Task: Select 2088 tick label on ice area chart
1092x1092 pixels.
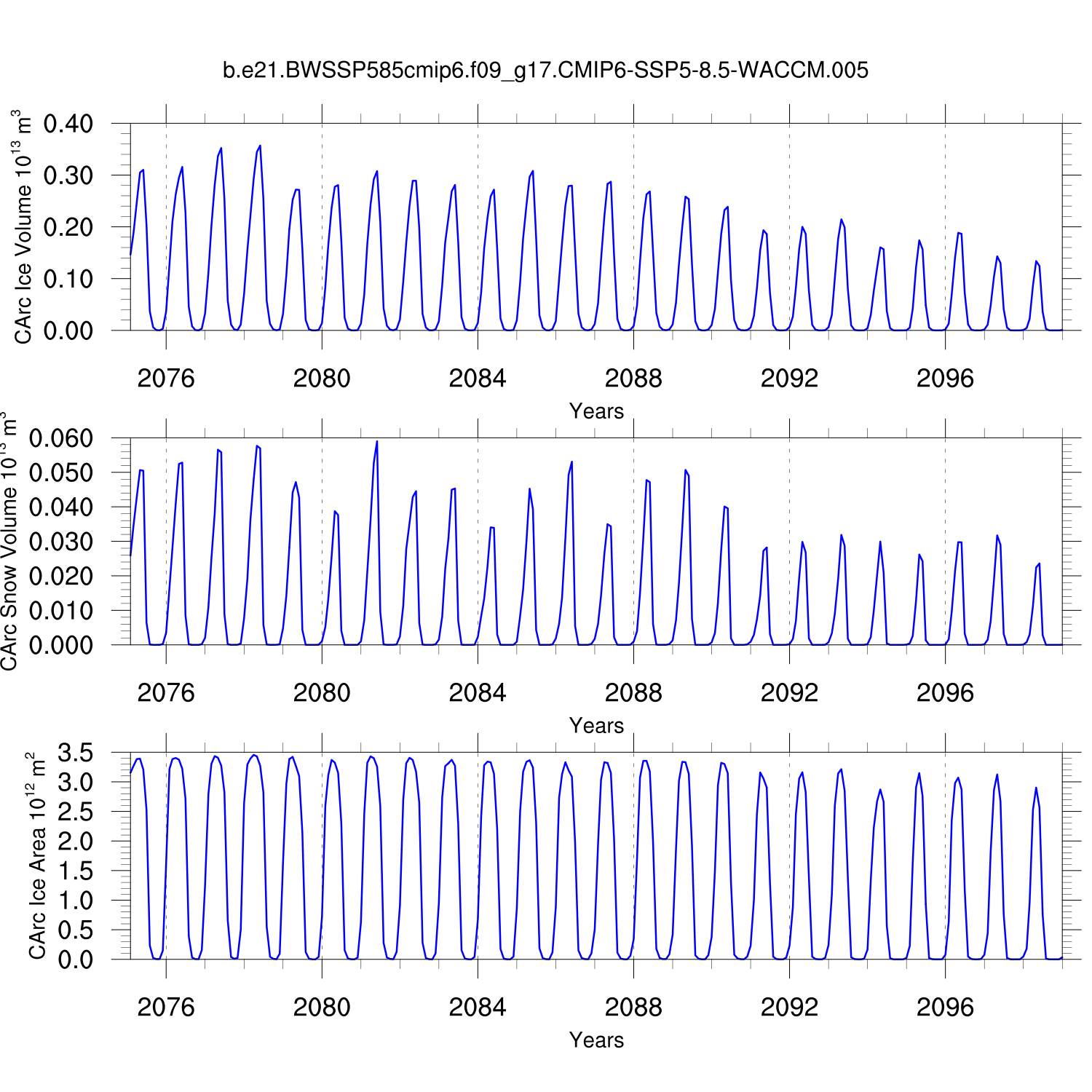Action: click(x=633, y=1008)
